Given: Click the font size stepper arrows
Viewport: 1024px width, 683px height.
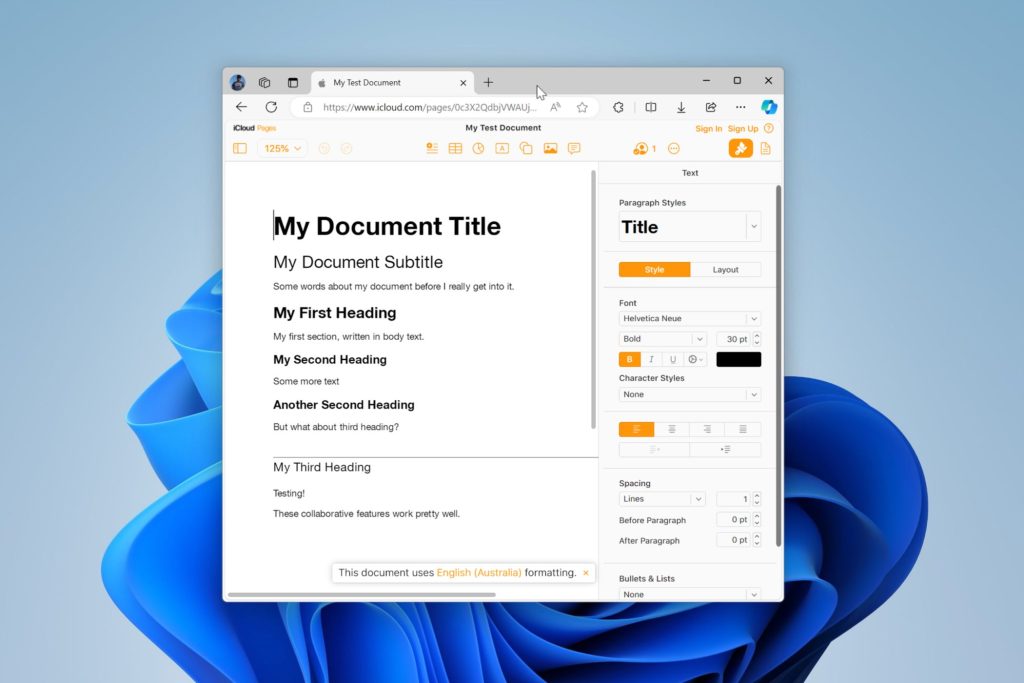Looking at the screenshot, I should 757,339.
